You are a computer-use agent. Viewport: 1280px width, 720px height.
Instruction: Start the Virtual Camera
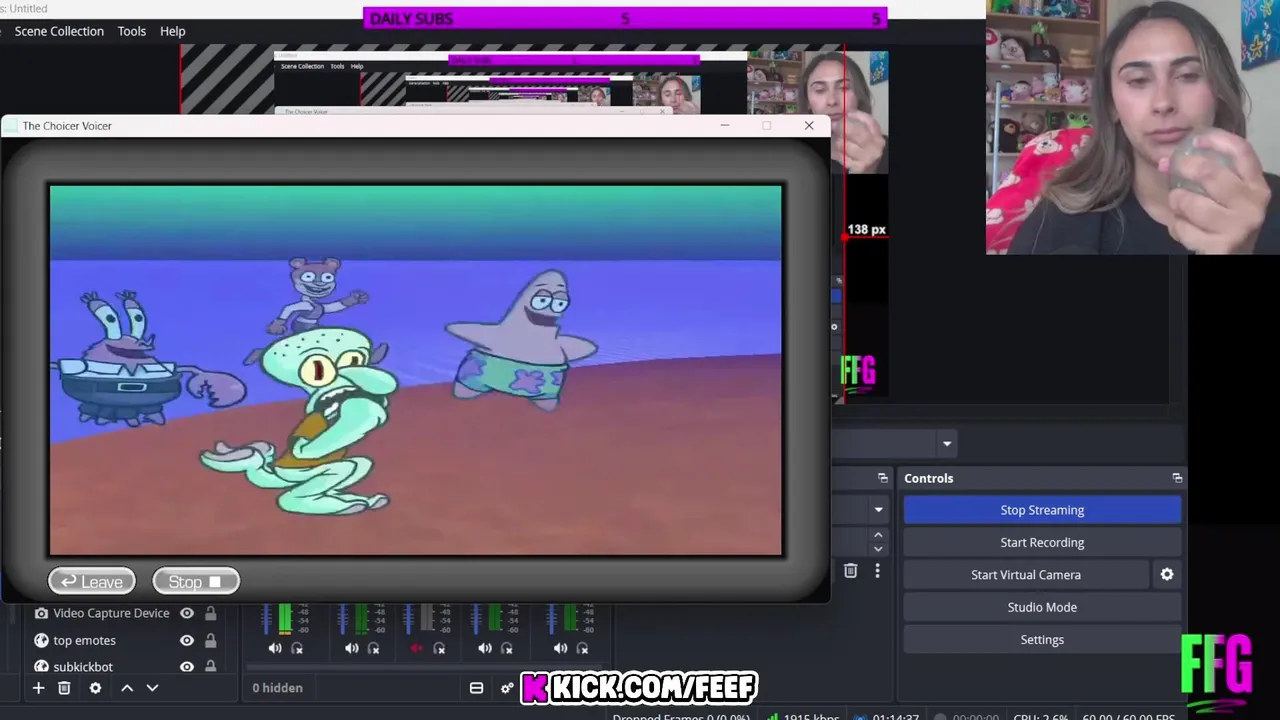(1026, 575)
